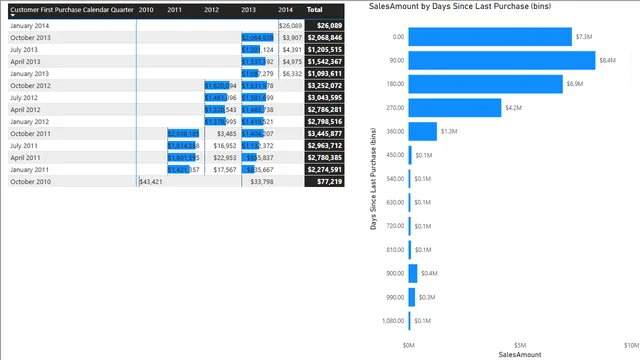This screenshot has height=360, width=640.
Task: Select the January 2014 row label
Action: click(29, 25)
